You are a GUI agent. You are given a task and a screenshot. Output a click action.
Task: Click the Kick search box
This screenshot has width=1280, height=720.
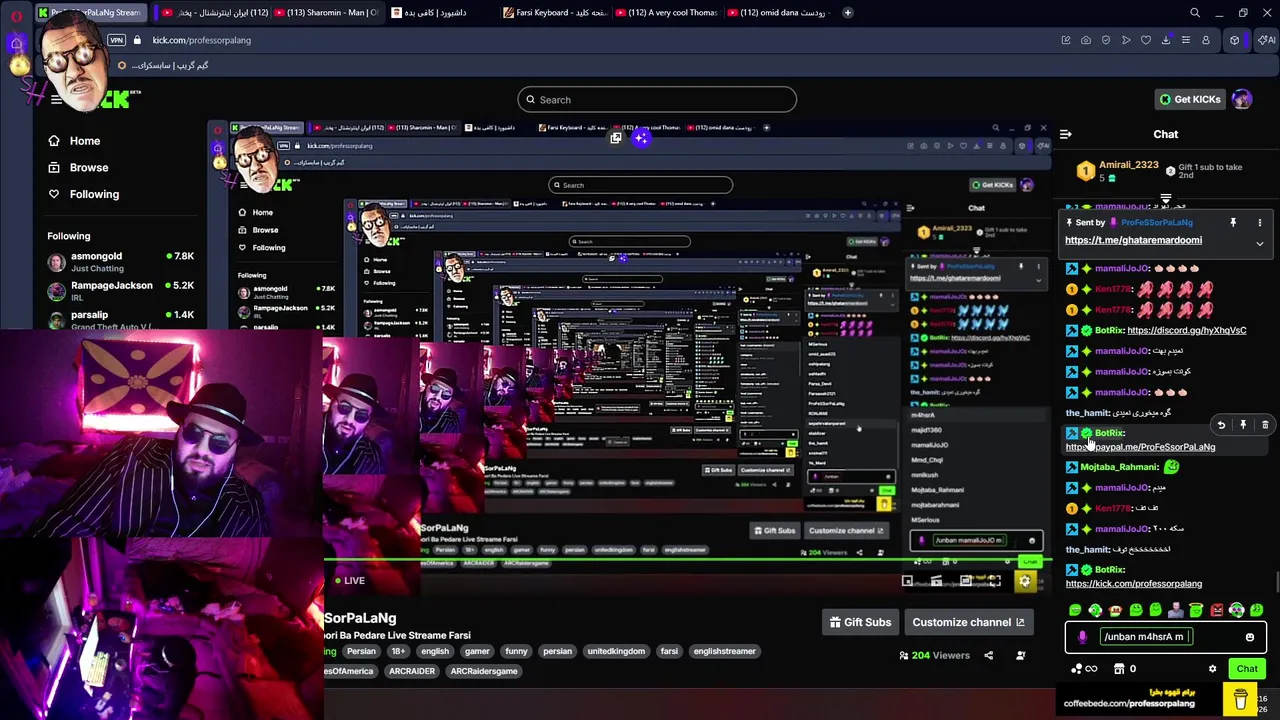coord(657,100)
